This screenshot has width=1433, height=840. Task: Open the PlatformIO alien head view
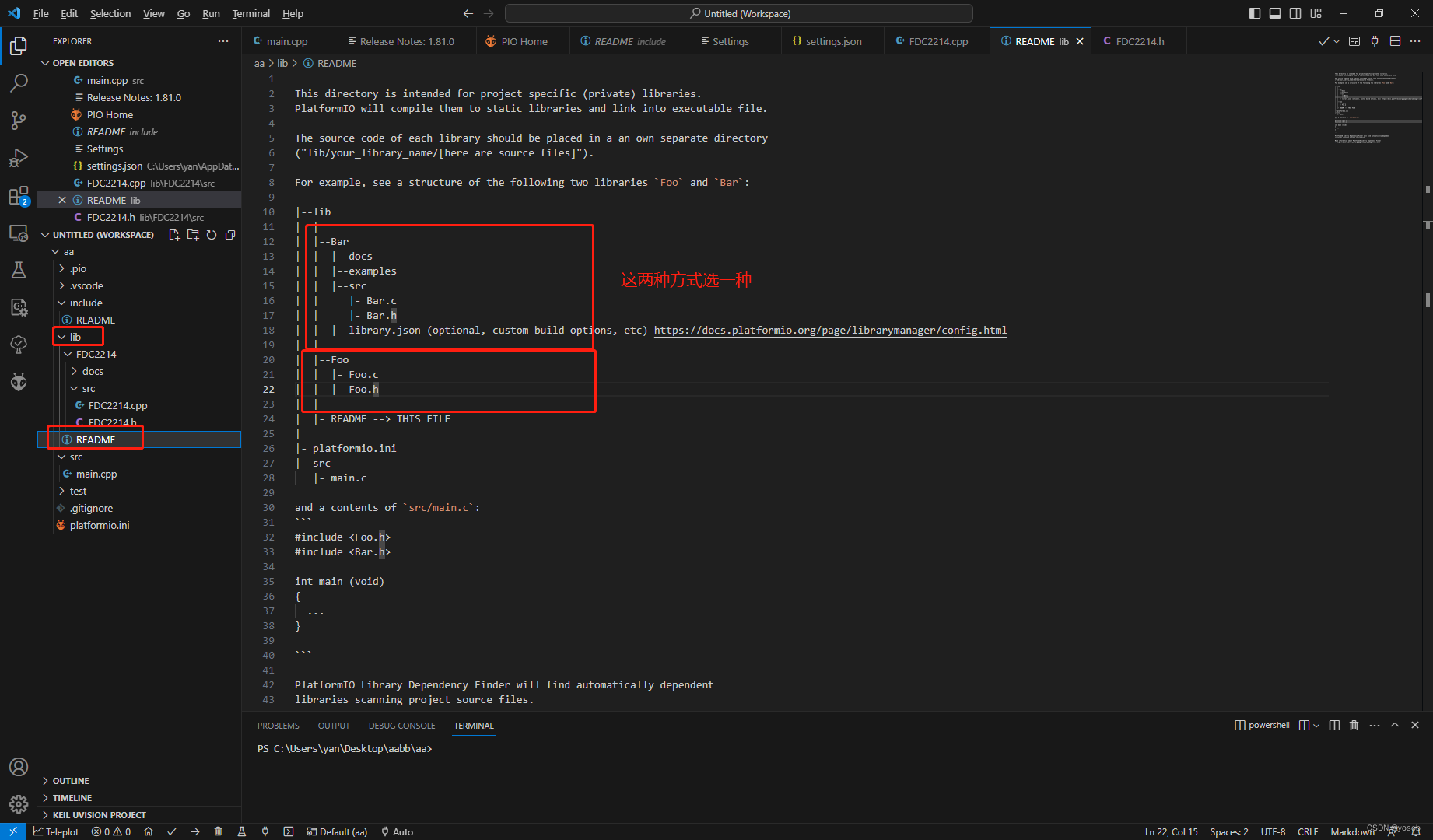(x=19, y=382)
